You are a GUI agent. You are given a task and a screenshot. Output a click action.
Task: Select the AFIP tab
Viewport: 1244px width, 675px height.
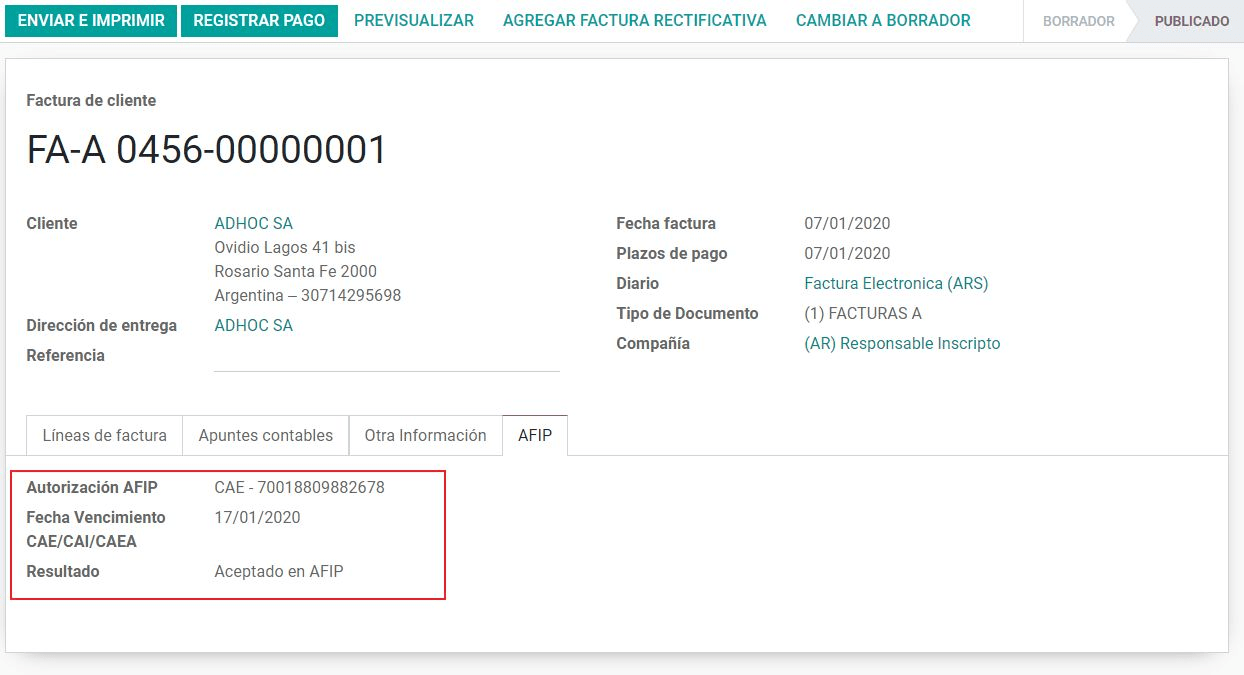click(x=535, y=435)
